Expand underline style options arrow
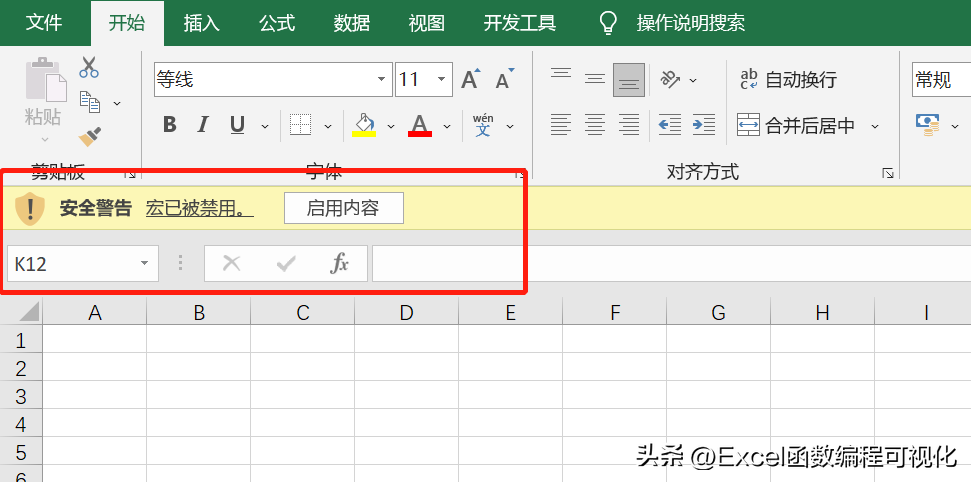The height and width of the screenshot is (482, 971). pos(265,126)
